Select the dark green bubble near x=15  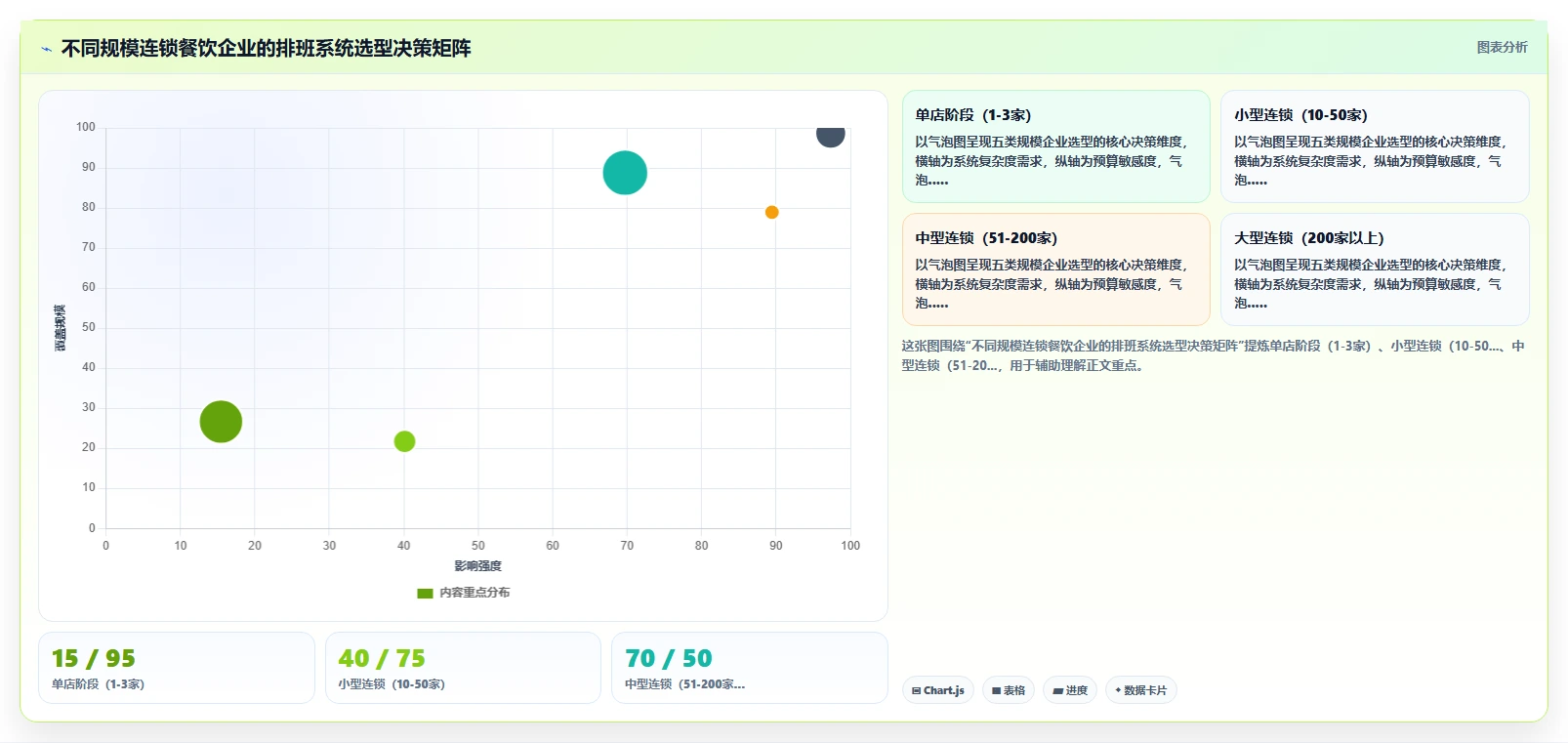click(221, 422)
